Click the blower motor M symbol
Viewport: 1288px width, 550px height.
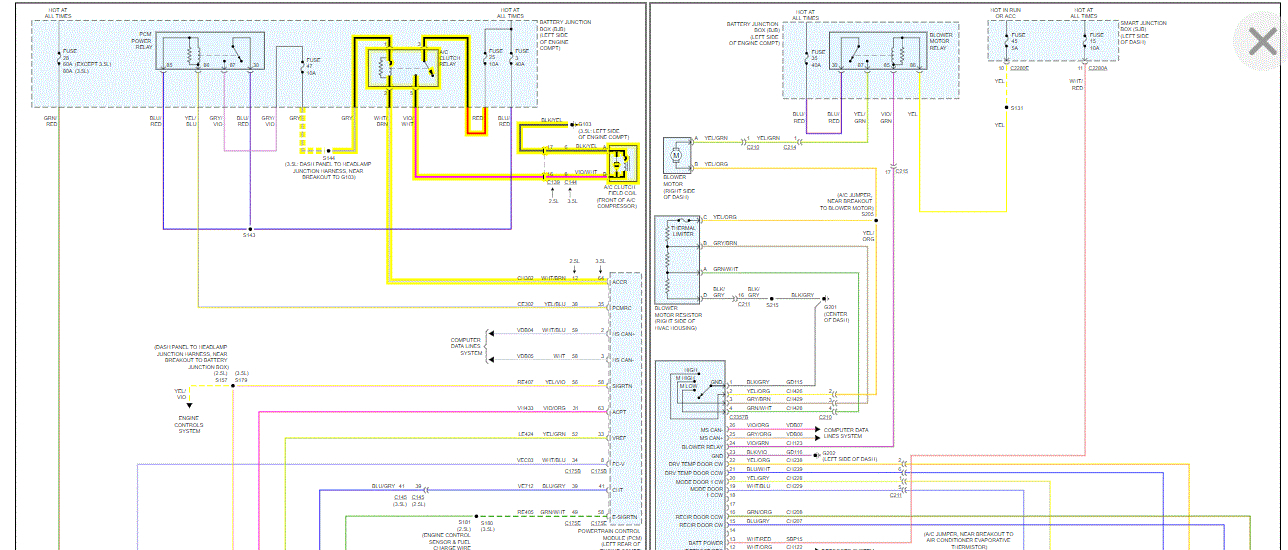click(675, 155)
